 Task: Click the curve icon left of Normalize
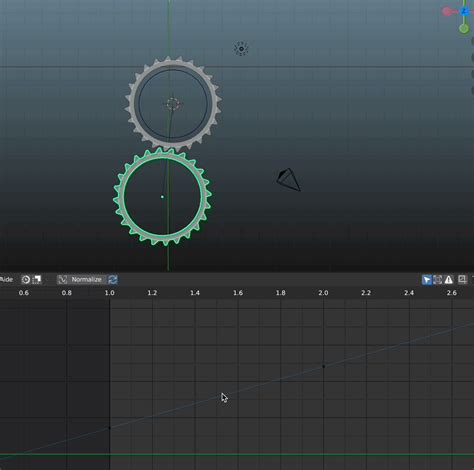click(62, 279)
